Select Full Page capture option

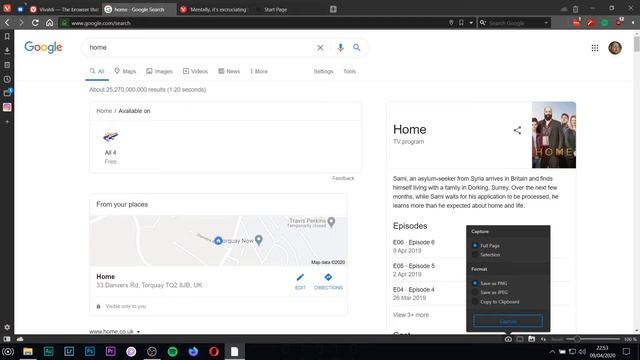(486, 246)
